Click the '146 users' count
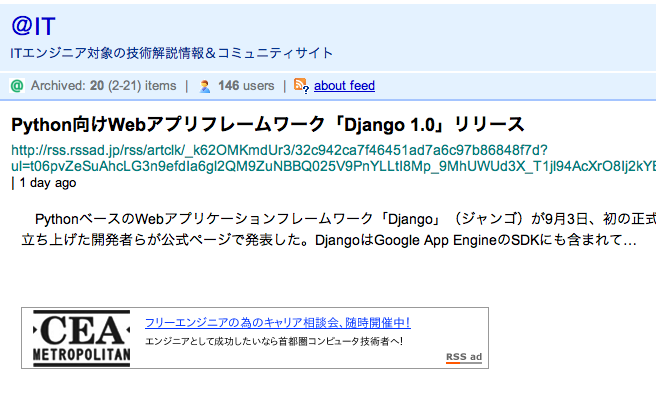The height and width of the screenshot is (396, 656). [x=246, y=86]
